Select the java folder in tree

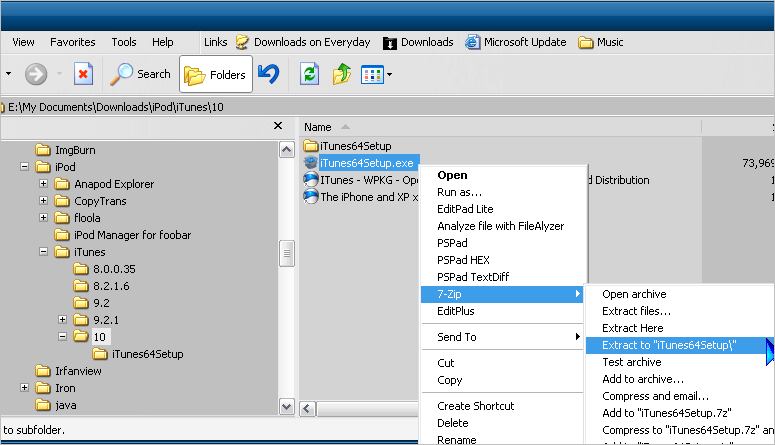56,405
